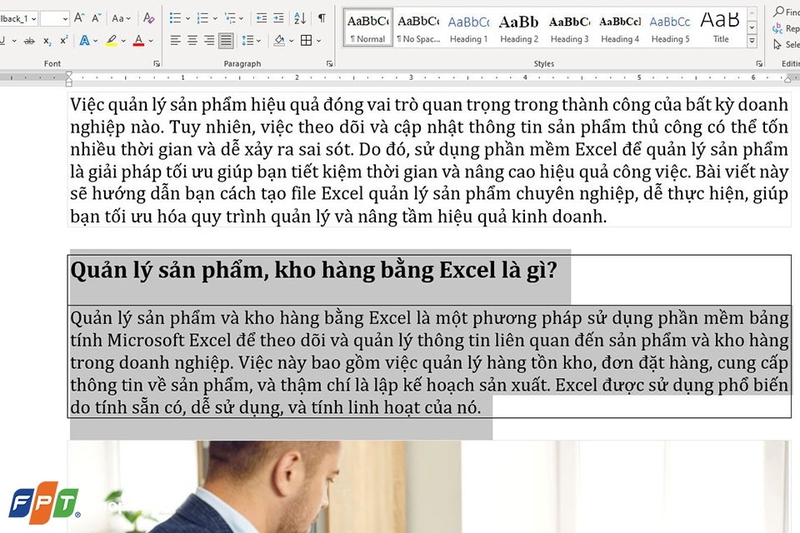Image resolution: width=800 pixels, height=533 pixels.
Task: Apply yellow text highlight color
Action: point(111,40)
